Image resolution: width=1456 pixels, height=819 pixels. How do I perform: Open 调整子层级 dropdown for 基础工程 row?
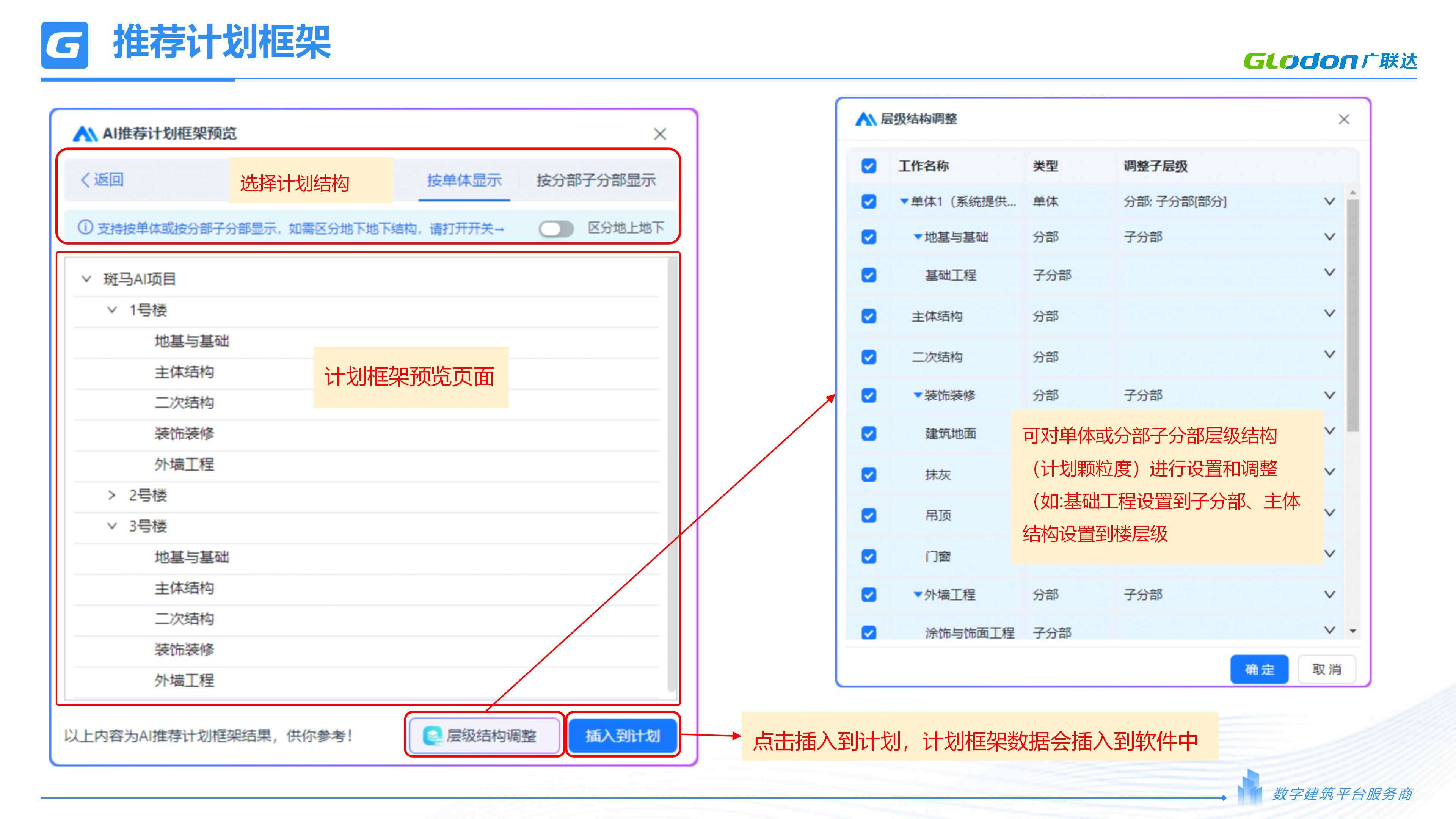pyautogui.click(x=1329, y=273)
